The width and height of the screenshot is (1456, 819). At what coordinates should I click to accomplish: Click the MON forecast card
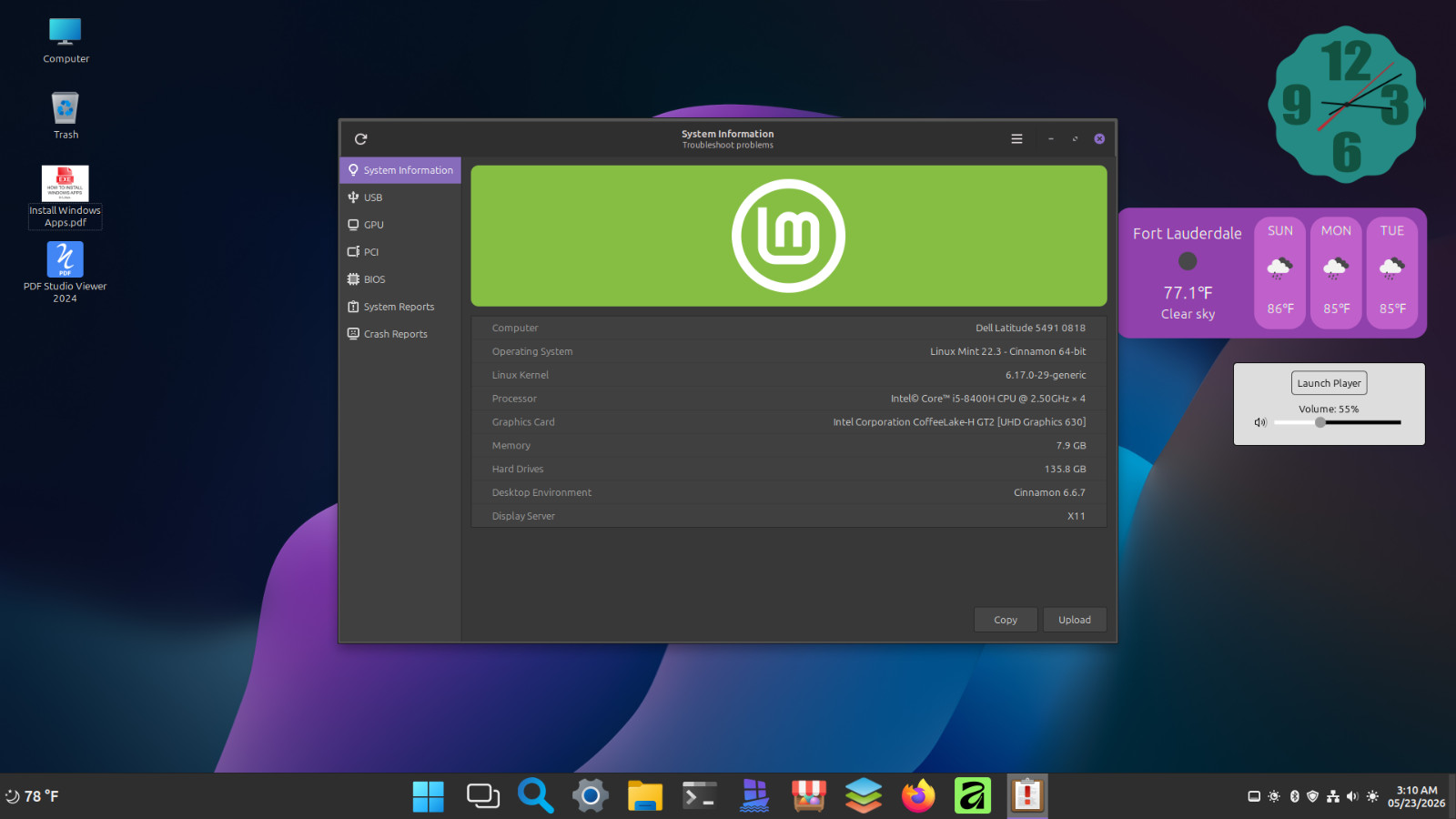[x=1336, y=271]
